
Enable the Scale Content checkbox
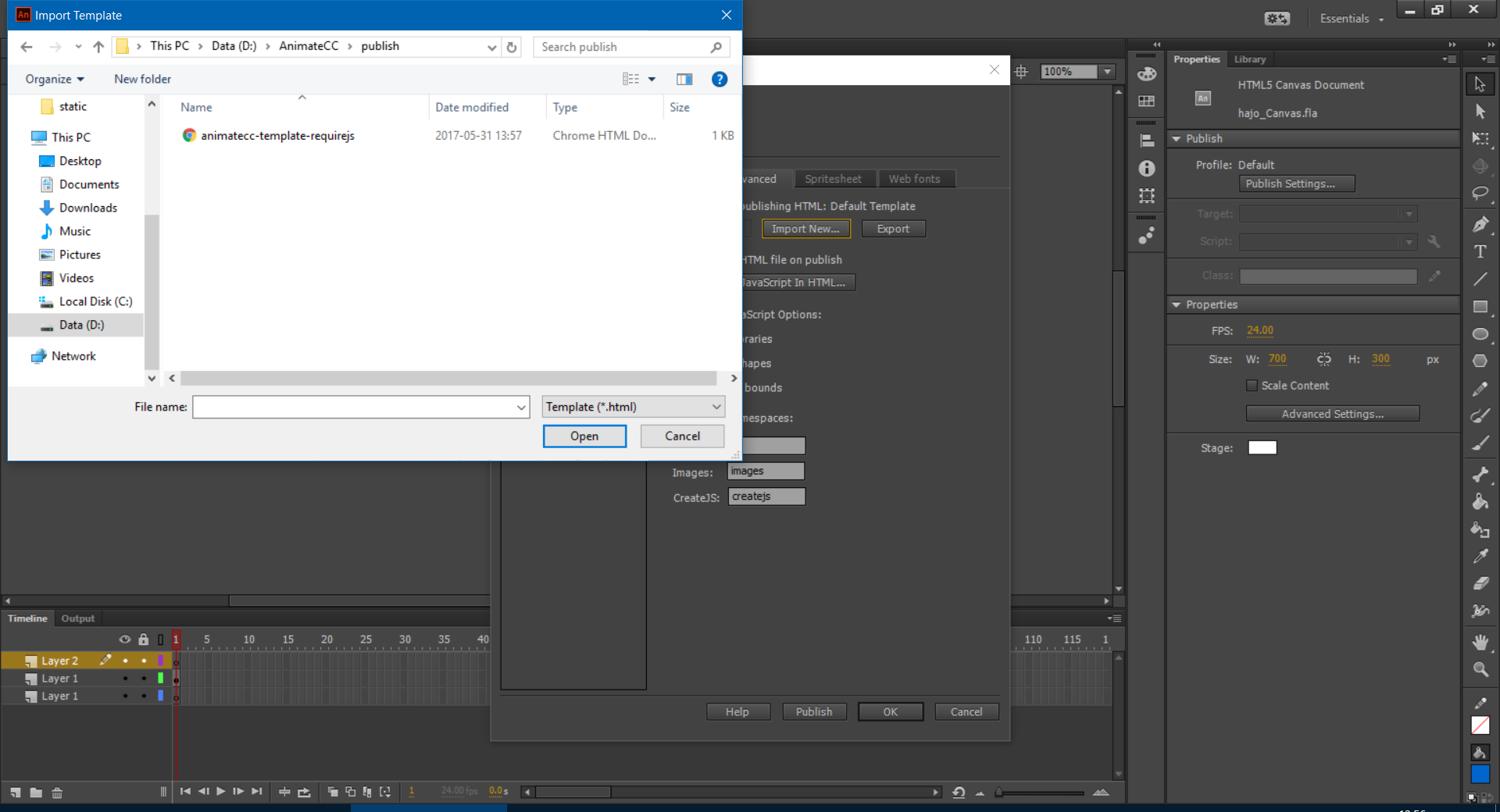coord(1252,386)
